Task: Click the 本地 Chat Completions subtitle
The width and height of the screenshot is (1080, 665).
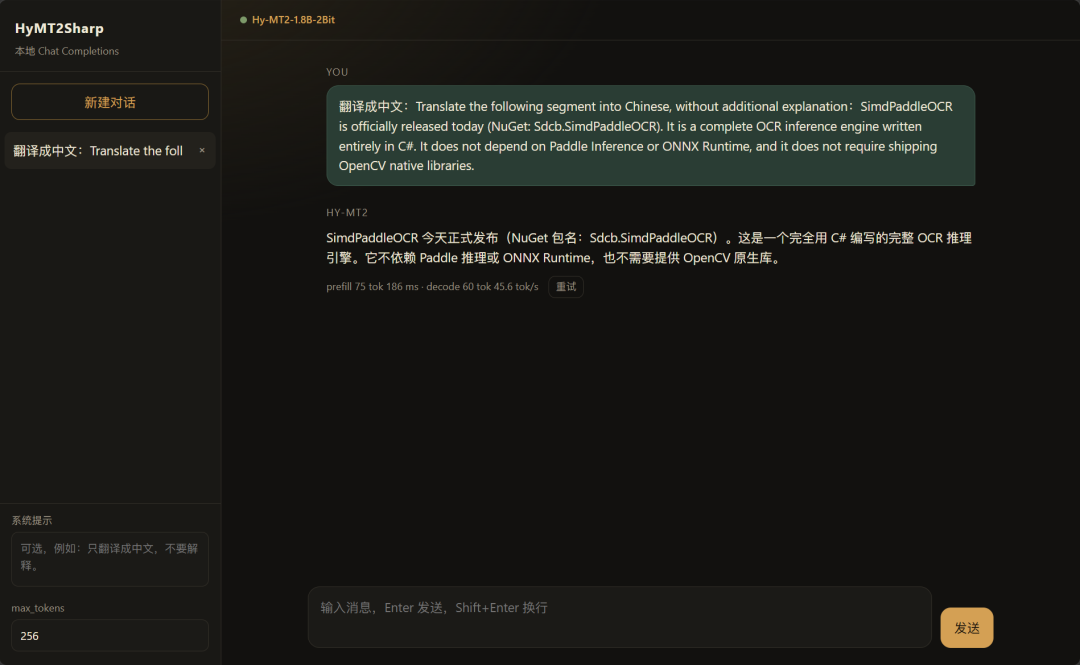Action: point(67,51)
